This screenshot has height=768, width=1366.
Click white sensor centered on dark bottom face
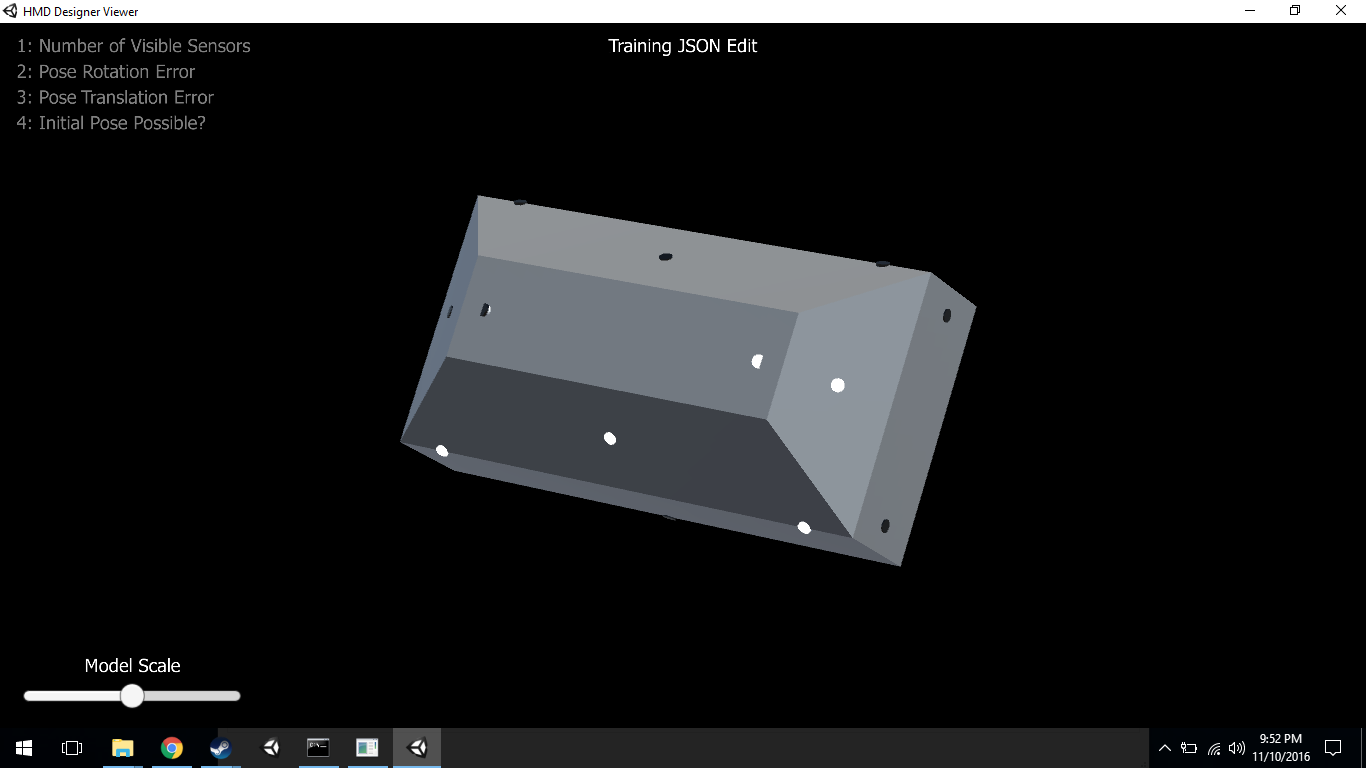(x=610, y=438)
